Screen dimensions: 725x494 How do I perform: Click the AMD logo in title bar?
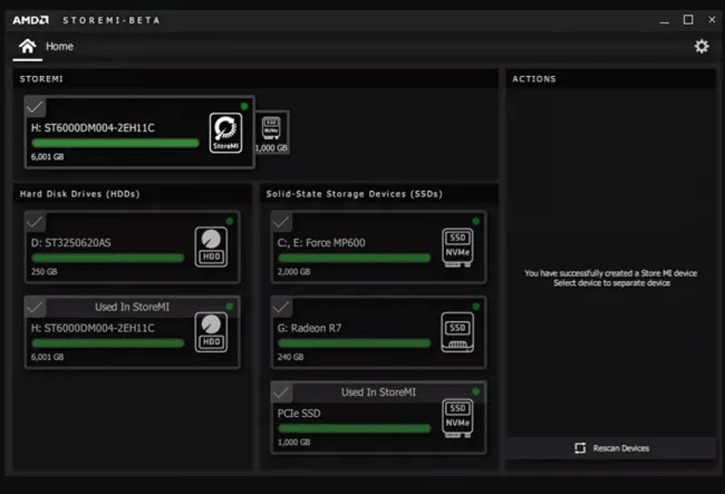(x=31, y=20)
